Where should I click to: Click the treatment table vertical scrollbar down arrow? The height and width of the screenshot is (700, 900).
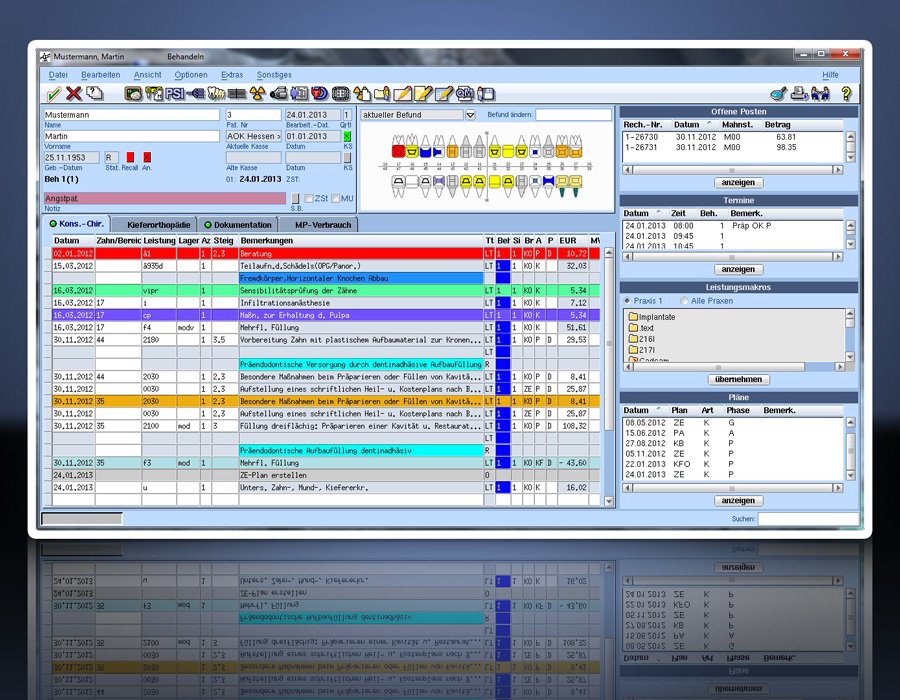(608, 501)
